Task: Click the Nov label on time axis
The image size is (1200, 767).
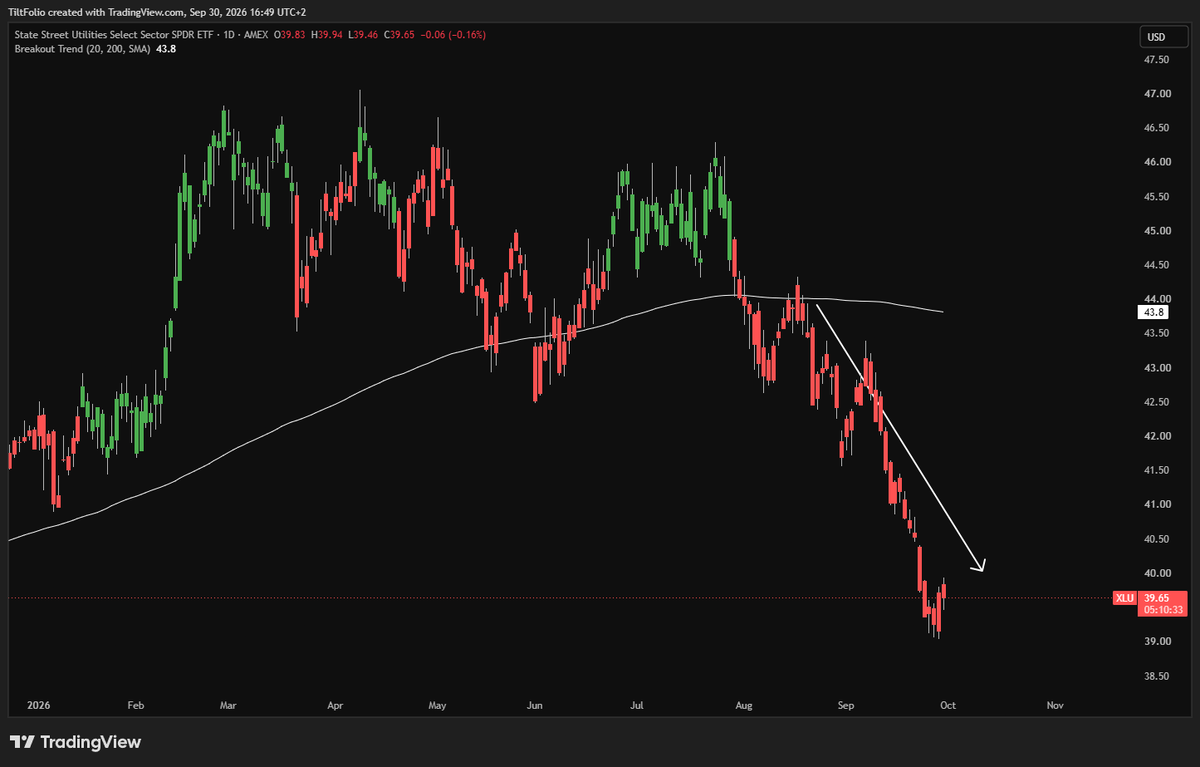Action: click(1055, 705)
